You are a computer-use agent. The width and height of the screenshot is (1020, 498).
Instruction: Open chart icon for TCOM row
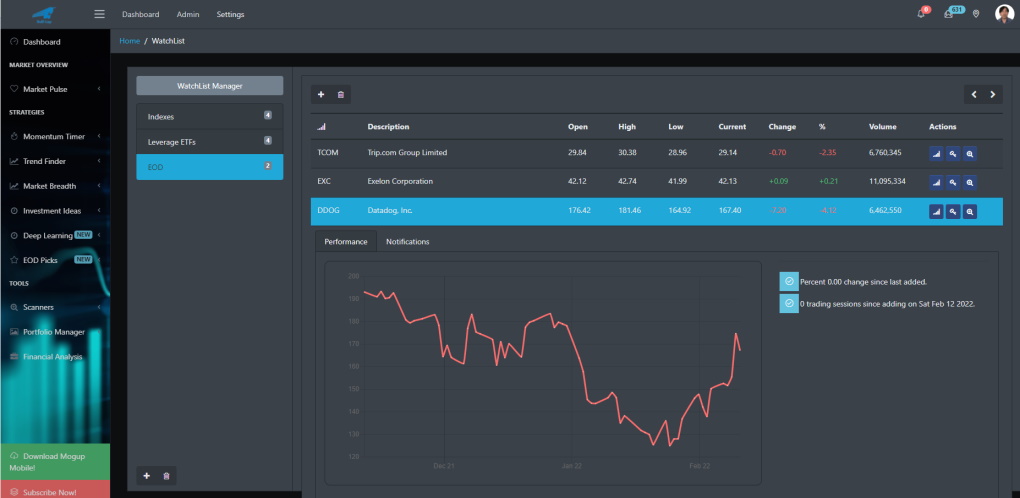937,154
